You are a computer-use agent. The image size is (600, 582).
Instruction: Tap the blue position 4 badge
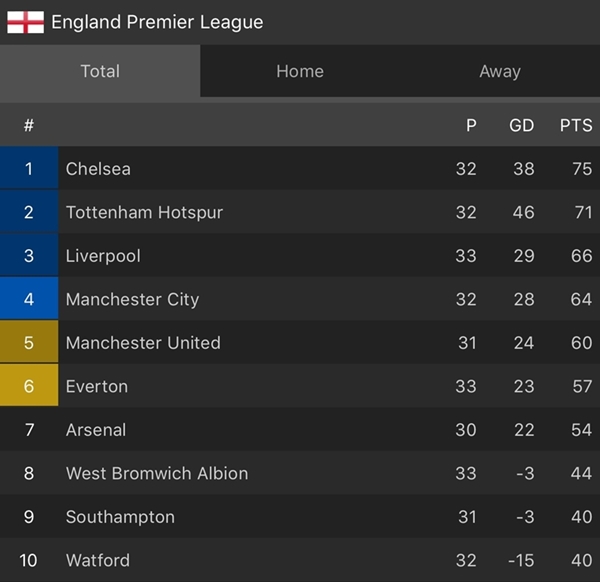pyautogui.click(x=29, y=299)
